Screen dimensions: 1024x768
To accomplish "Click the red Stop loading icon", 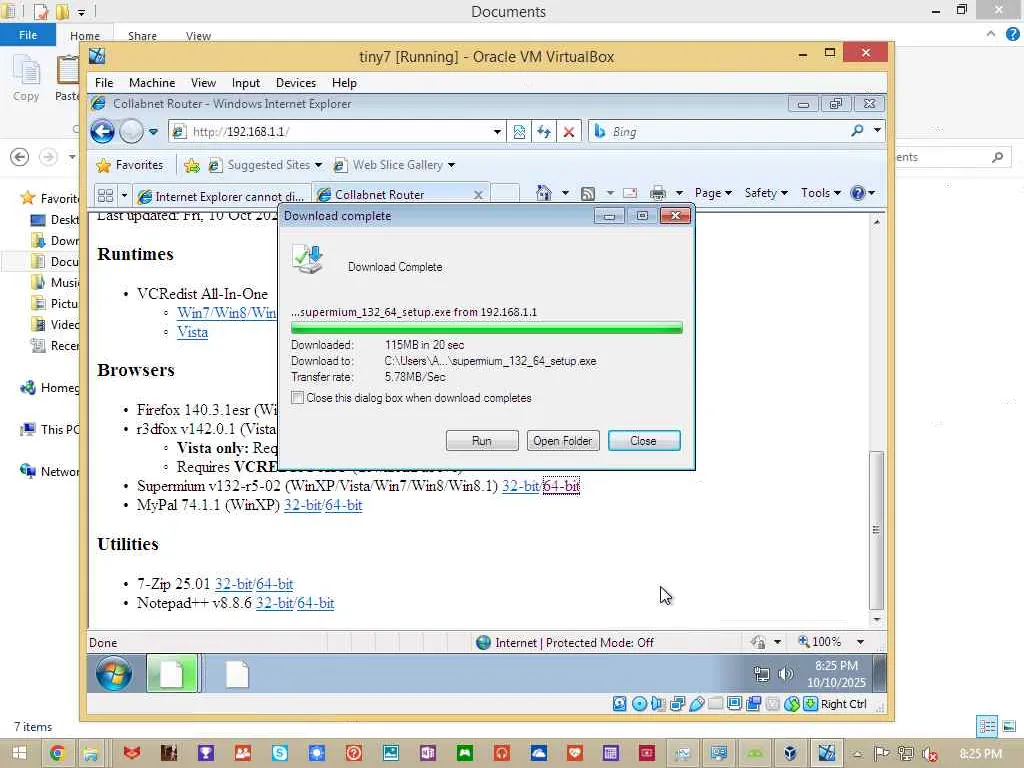I will pyautogui.click(x=569, y=132).
